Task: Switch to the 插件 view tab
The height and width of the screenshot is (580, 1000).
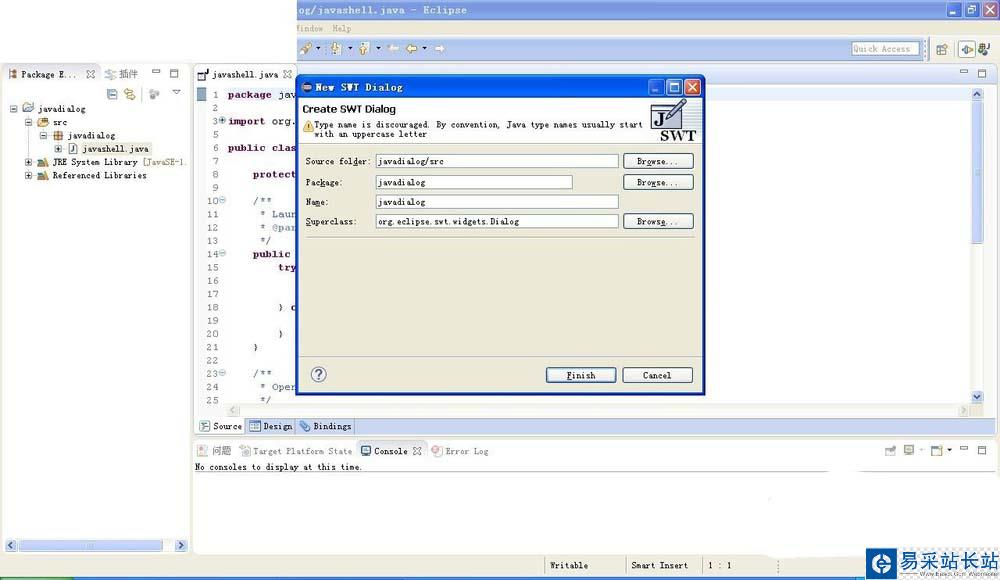Action: [x=122, y=74]
